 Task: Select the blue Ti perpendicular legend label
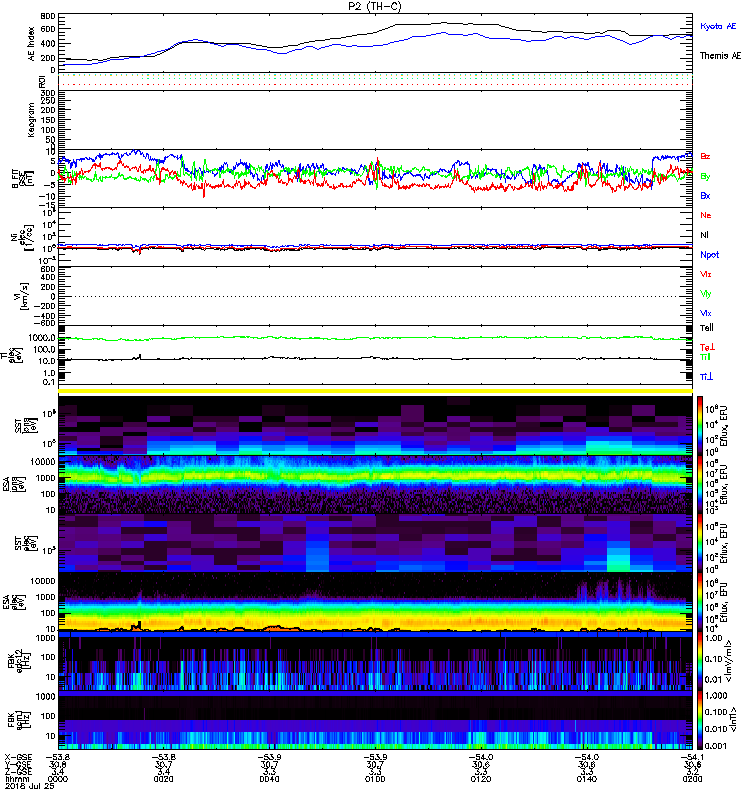(706, 377)
